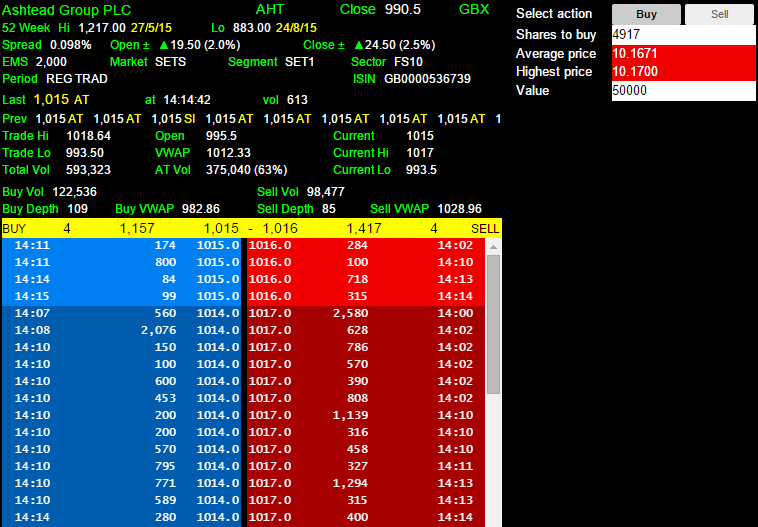Click the Average price field 10.1671
The image size is (758, 527).
tap(683, 54)
